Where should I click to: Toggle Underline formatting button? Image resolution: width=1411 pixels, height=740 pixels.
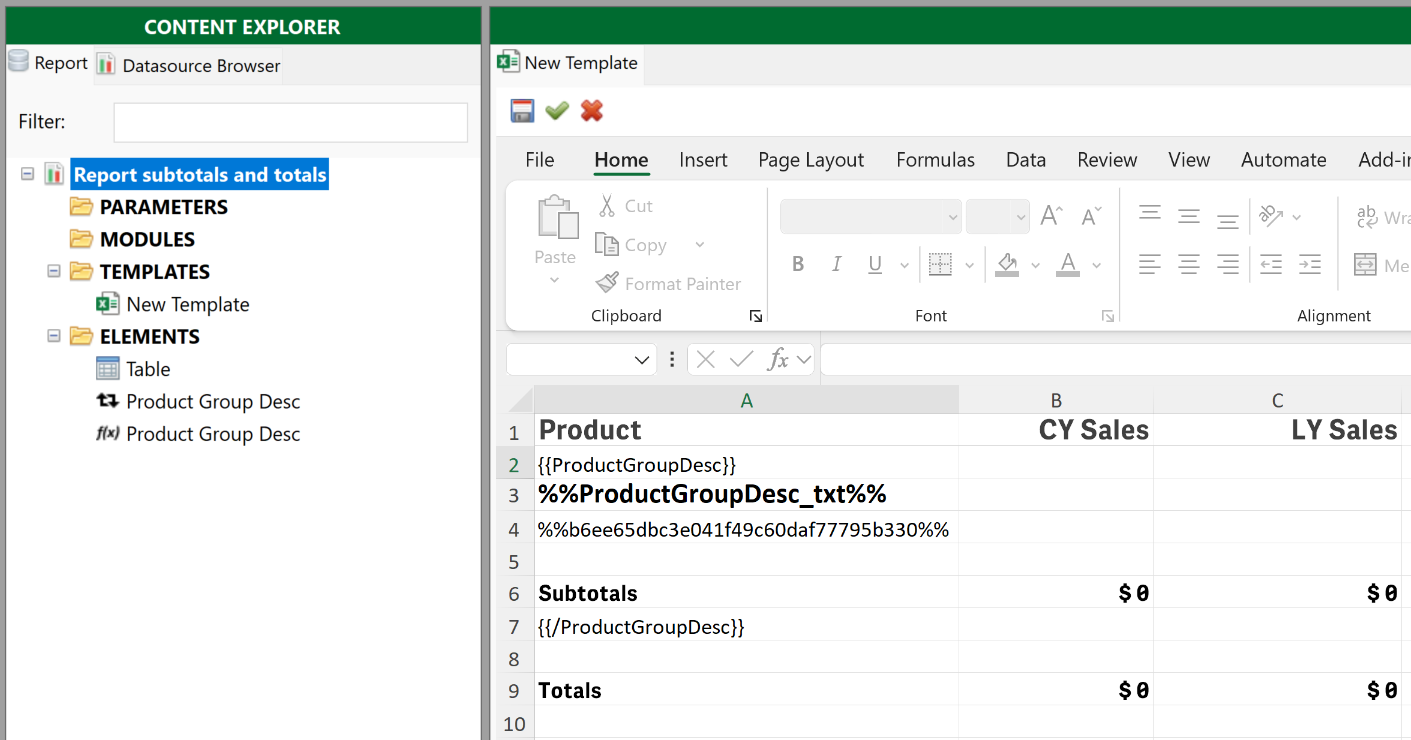[875, 265]
